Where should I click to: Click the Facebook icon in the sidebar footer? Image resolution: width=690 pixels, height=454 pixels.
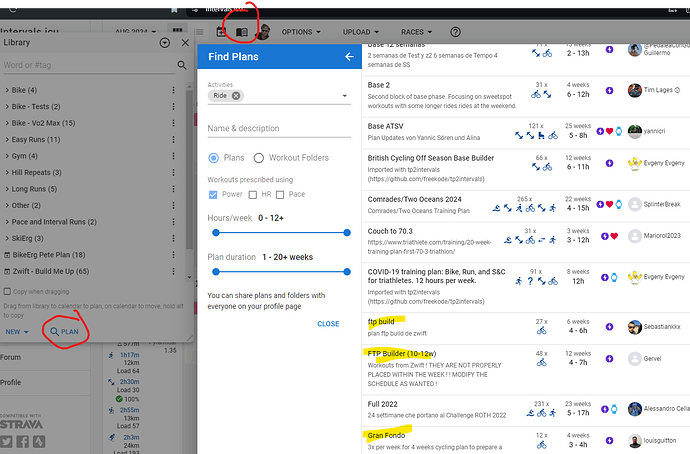23,441
